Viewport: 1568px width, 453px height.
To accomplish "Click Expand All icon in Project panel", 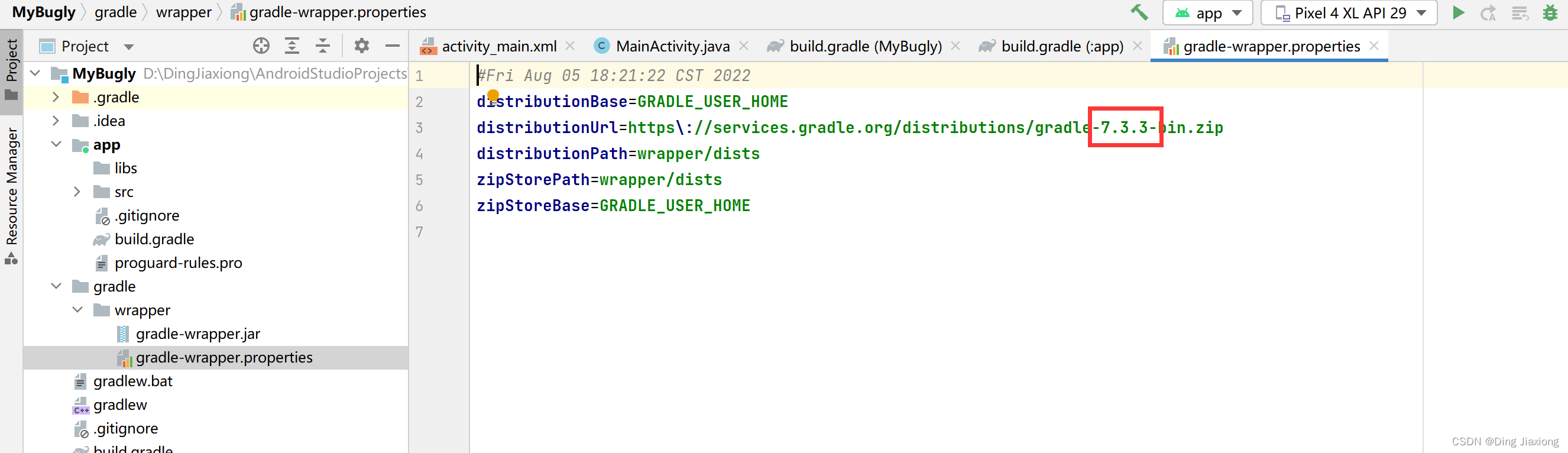I will (292, 46).
